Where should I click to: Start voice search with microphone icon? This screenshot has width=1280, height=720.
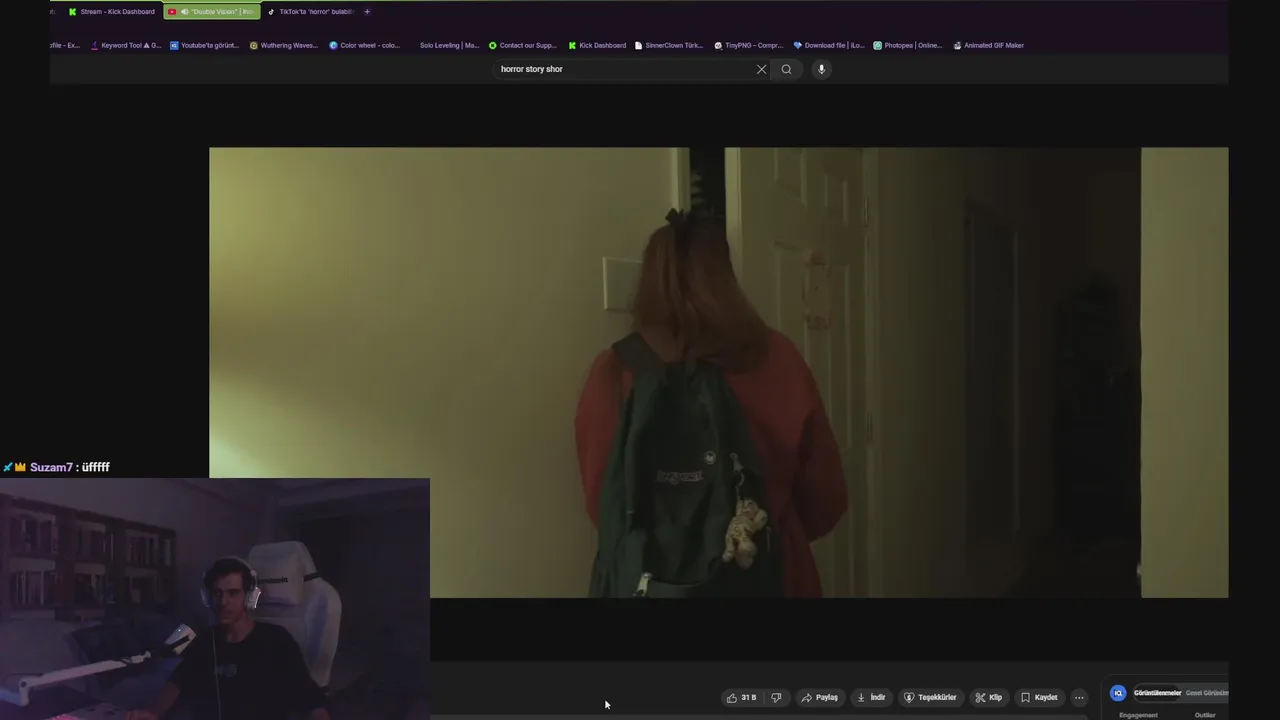[x=821, y=69]
